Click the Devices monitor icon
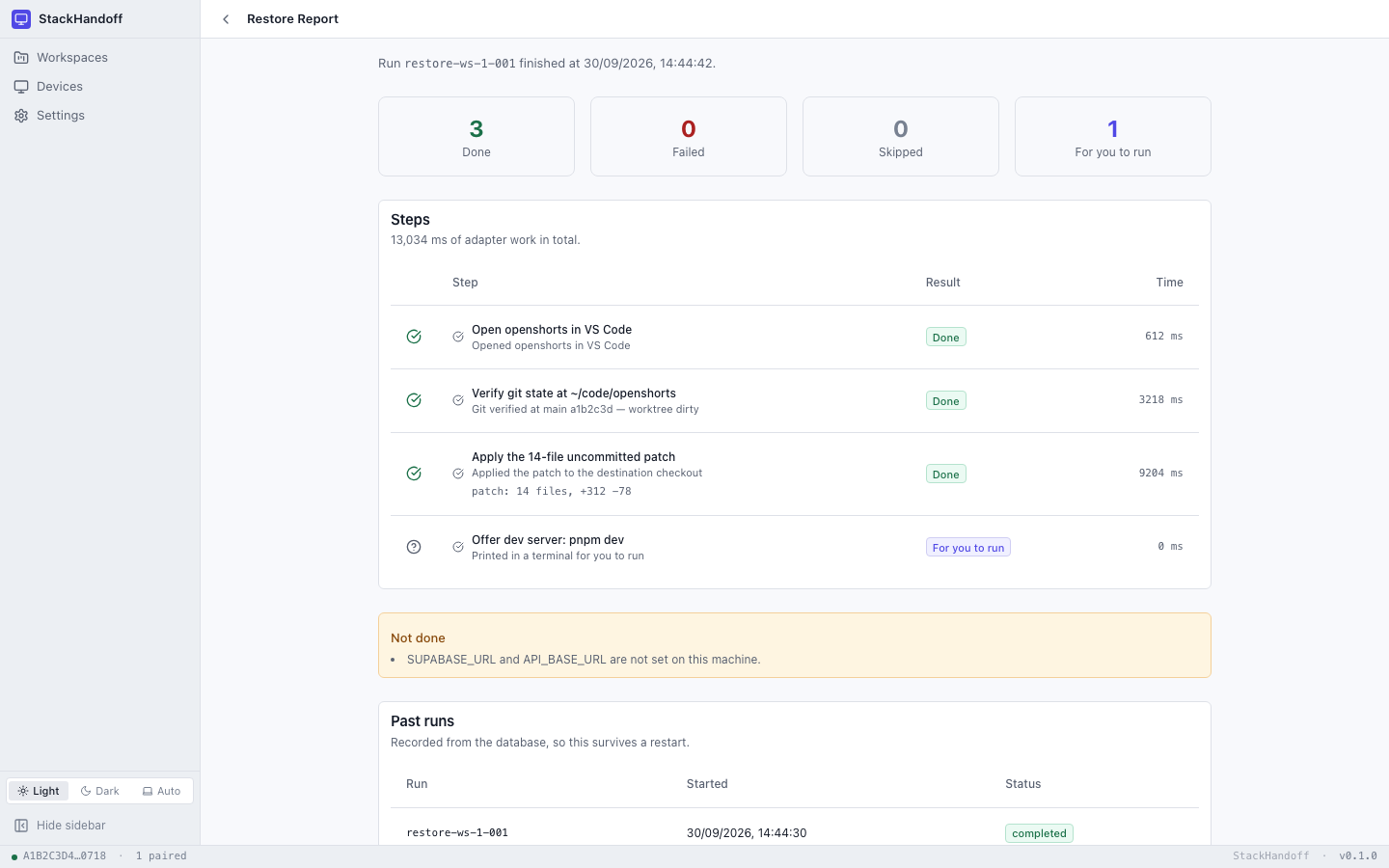1389x868 pixels. click(x=21, y=87)
